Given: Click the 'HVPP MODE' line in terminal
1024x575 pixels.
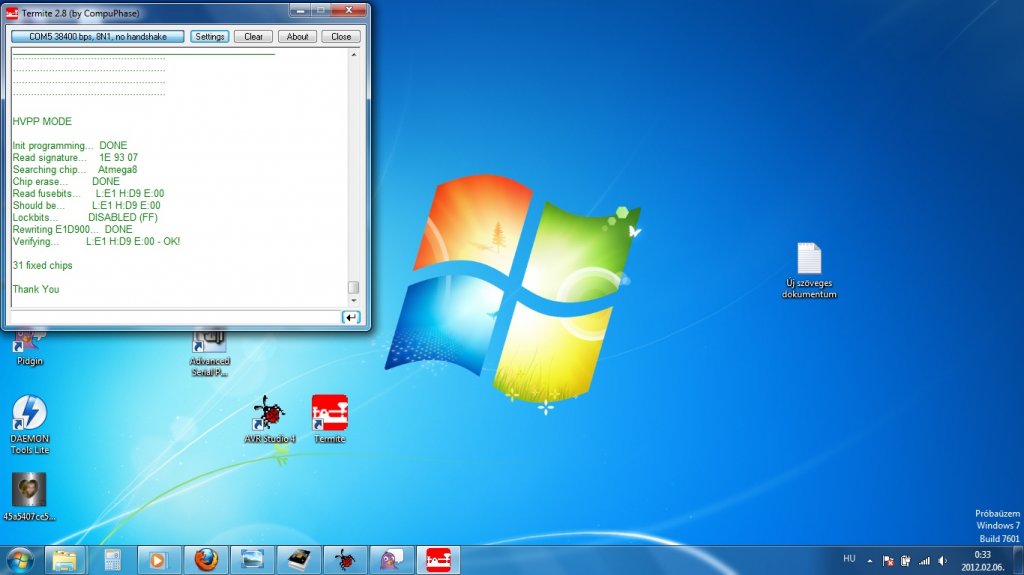Looking at the screenshot, I should click(x=42, y=122).
